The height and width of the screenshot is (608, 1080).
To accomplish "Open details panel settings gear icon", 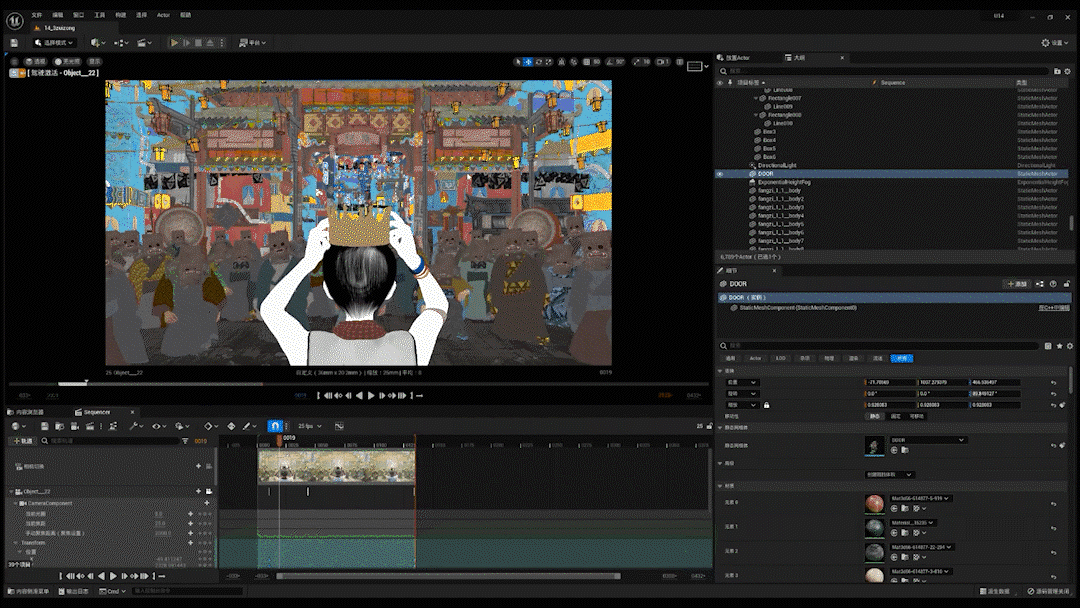I will click(1070, 346).
